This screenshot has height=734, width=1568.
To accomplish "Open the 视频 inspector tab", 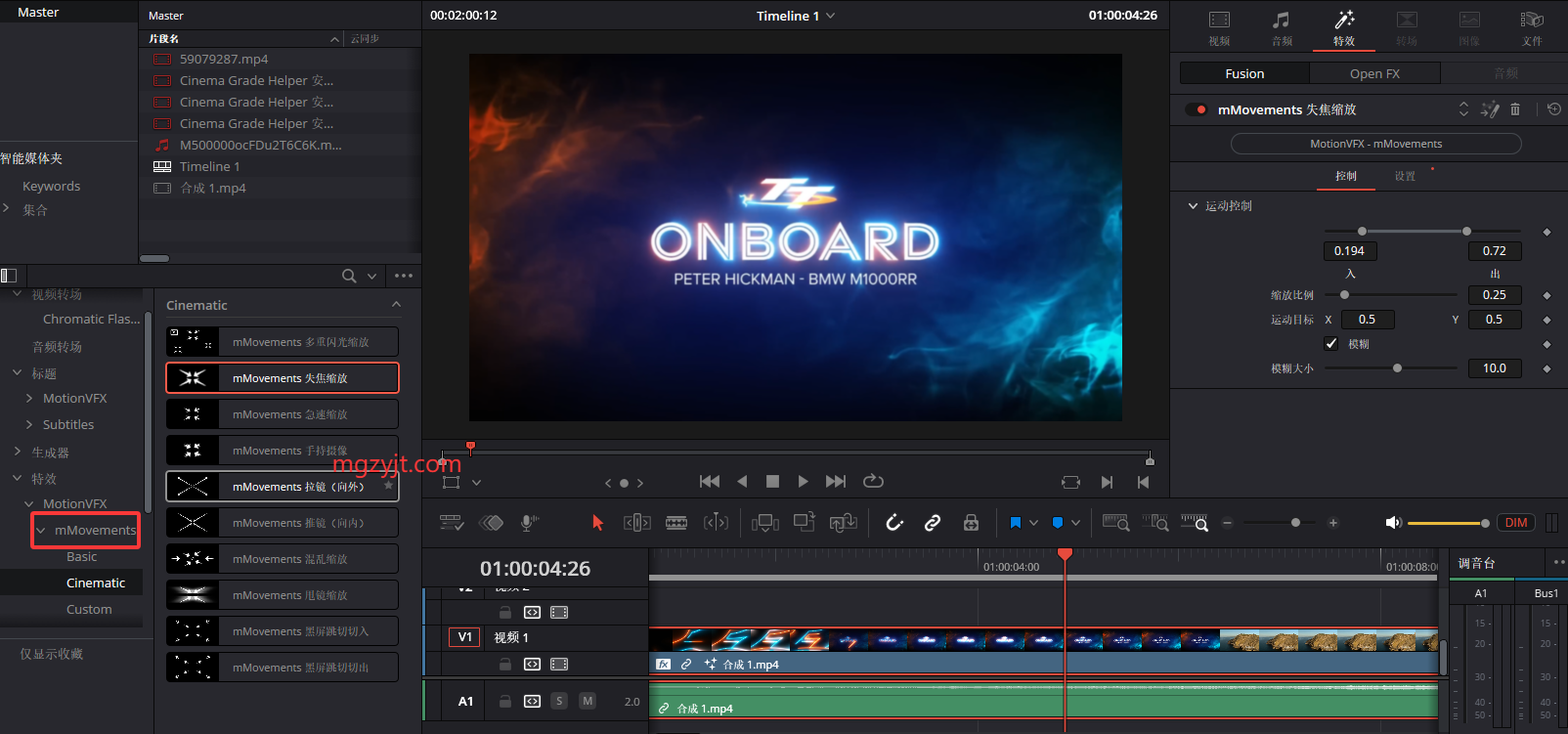I will pyautogui.click(x=1219, y=28).
